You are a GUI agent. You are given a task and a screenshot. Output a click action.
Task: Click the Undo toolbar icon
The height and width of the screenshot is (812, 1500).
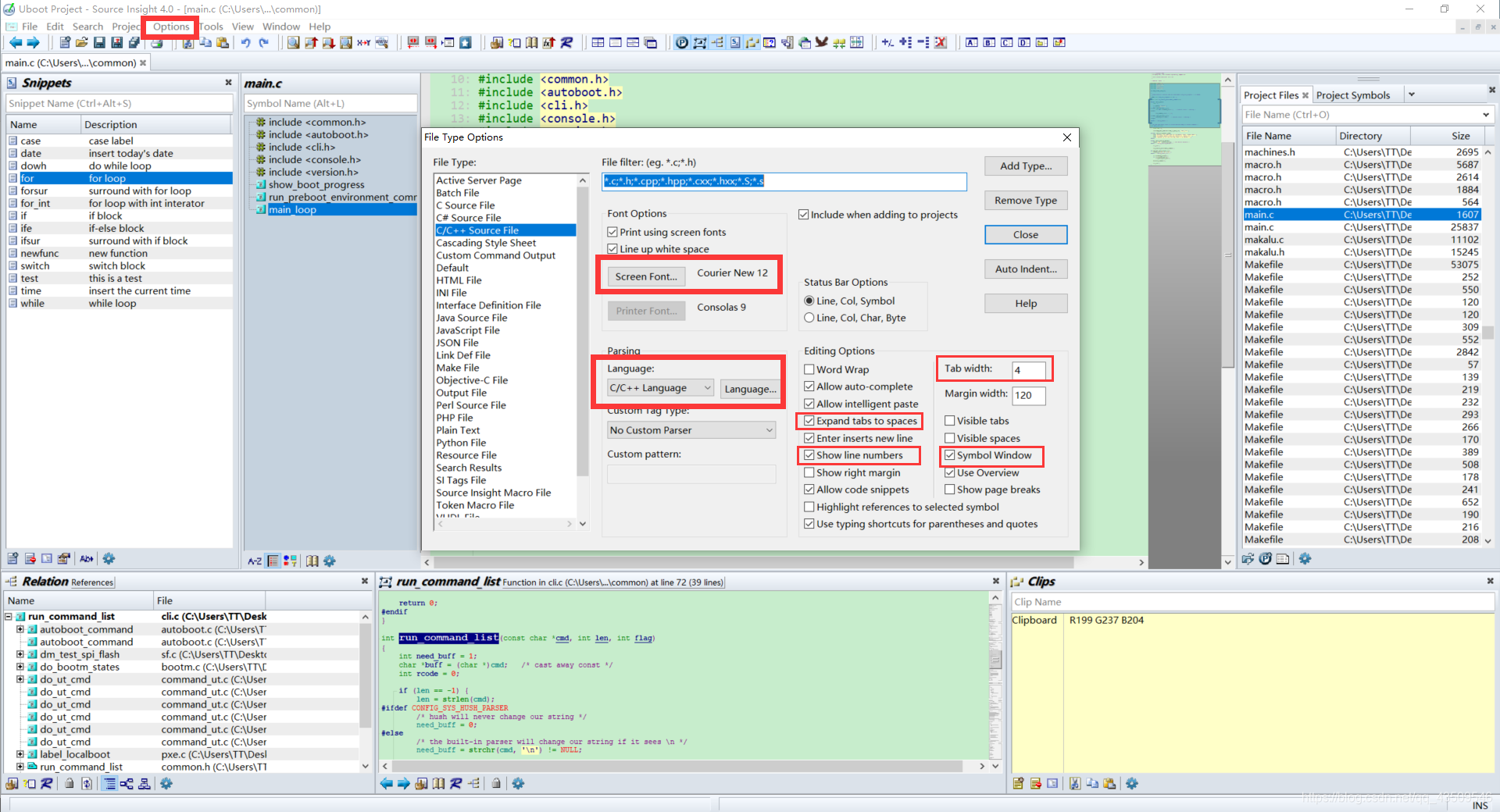[x=245, y=42]
